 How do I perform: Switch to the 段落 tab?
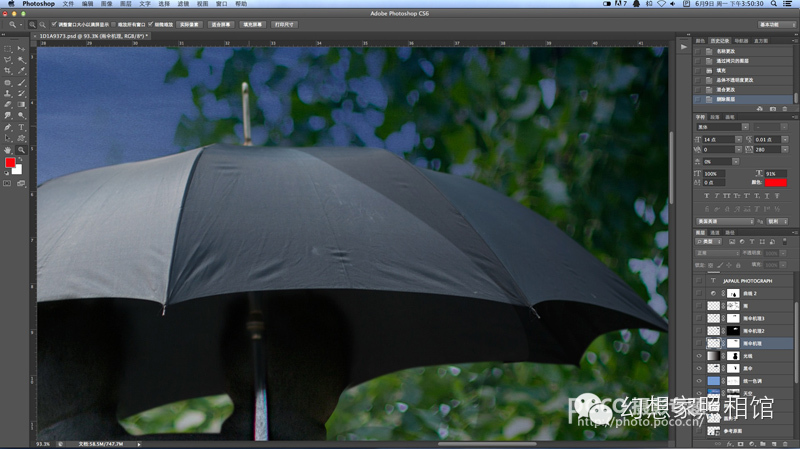[x=715, y=117]
